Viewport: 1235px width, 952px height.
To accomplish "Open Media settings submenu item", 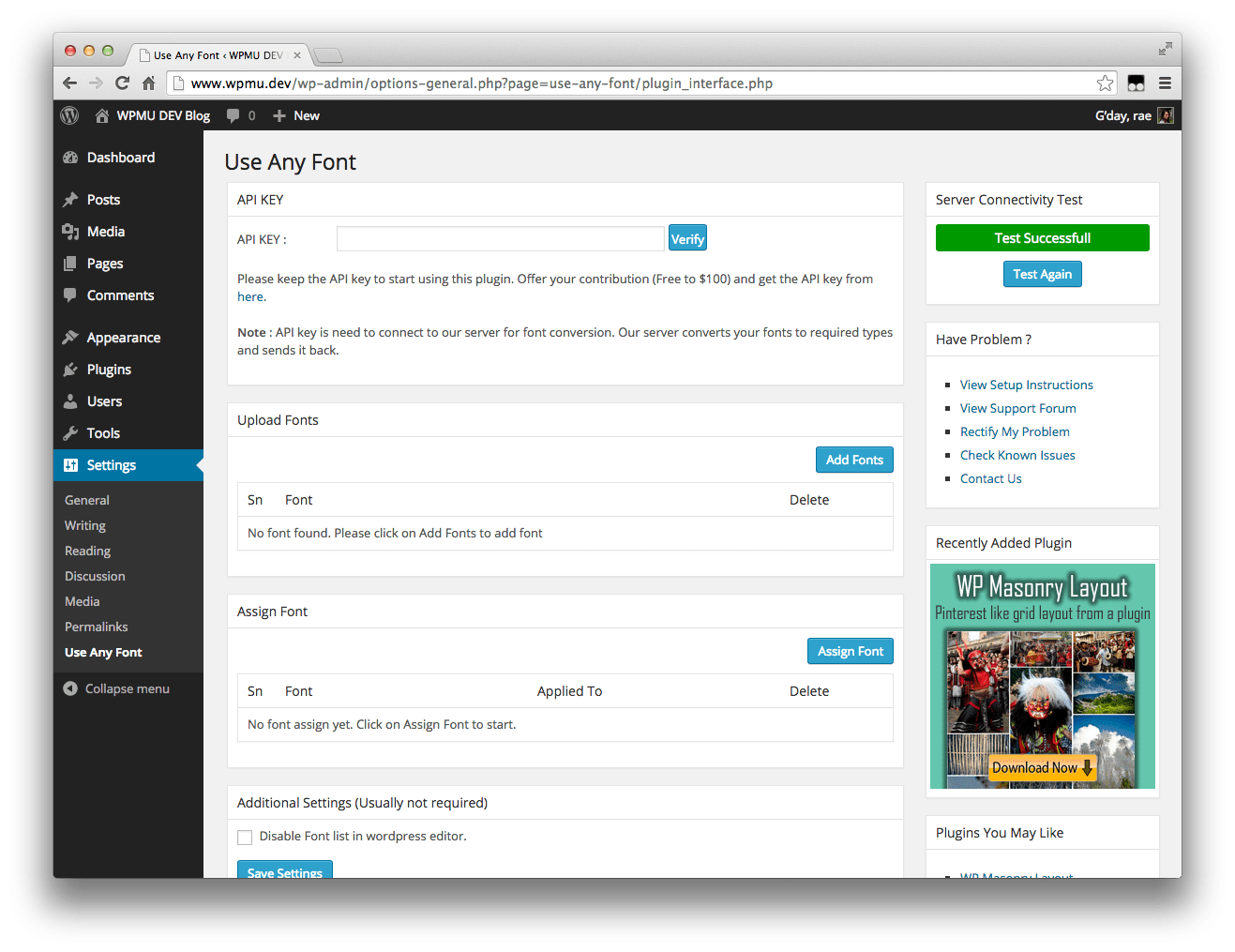I will (82, 601).
